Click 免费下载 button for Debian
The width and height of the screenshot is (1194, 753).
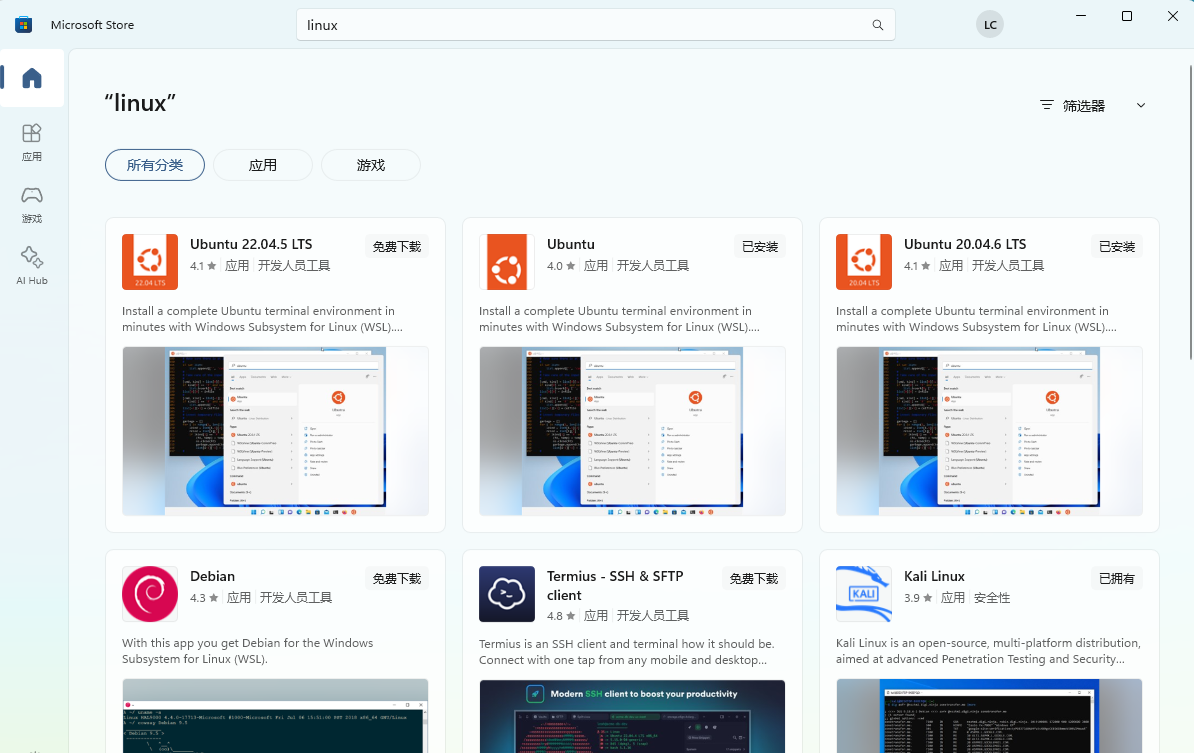(397, 579)
